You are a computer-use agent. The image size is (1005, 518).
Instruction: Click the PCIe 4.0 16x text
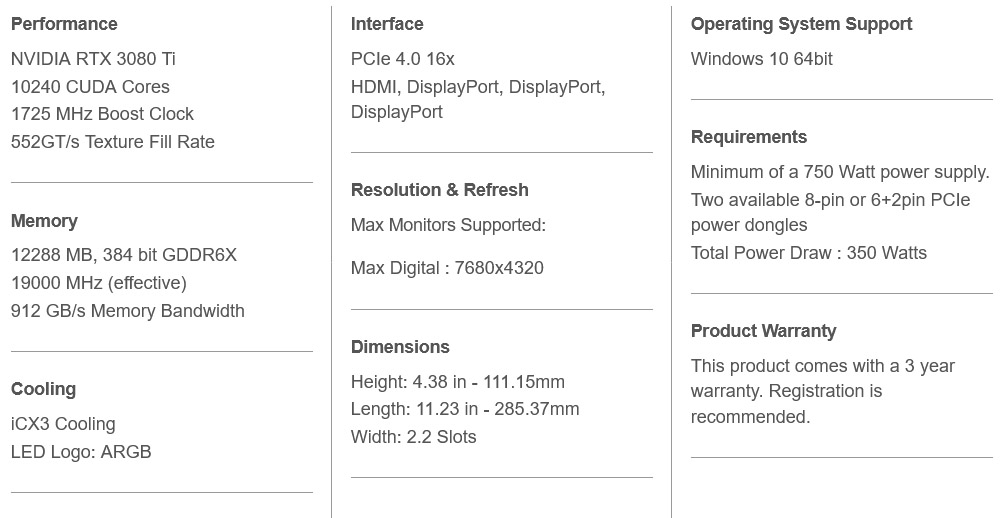pos(403,59)
